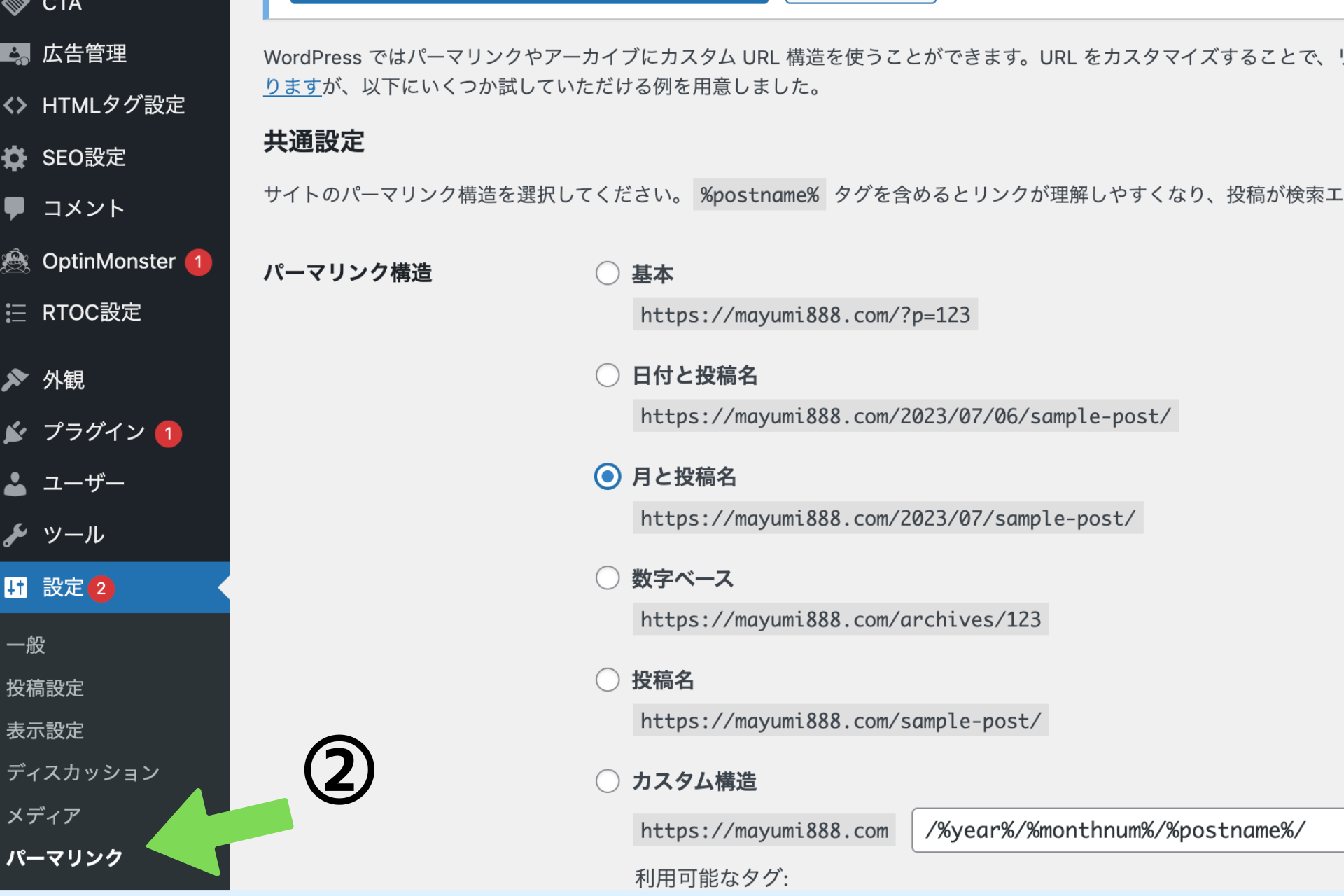Screen dimensions: 1344x896
Task: Click the %postname% tag code text
Action: (759, 195)
